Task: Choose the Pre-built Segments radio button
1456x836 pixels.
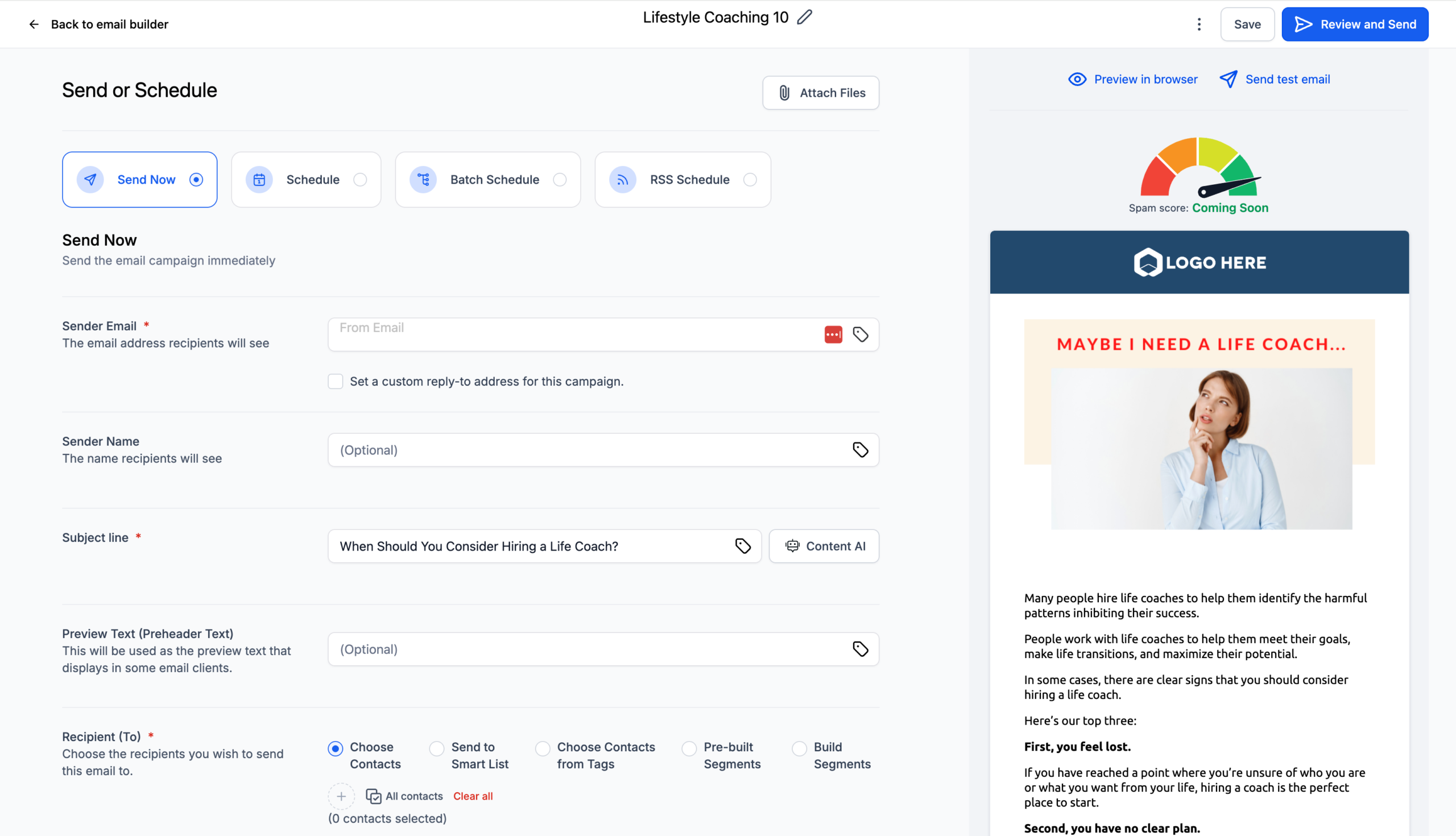Action: (689, 749)
